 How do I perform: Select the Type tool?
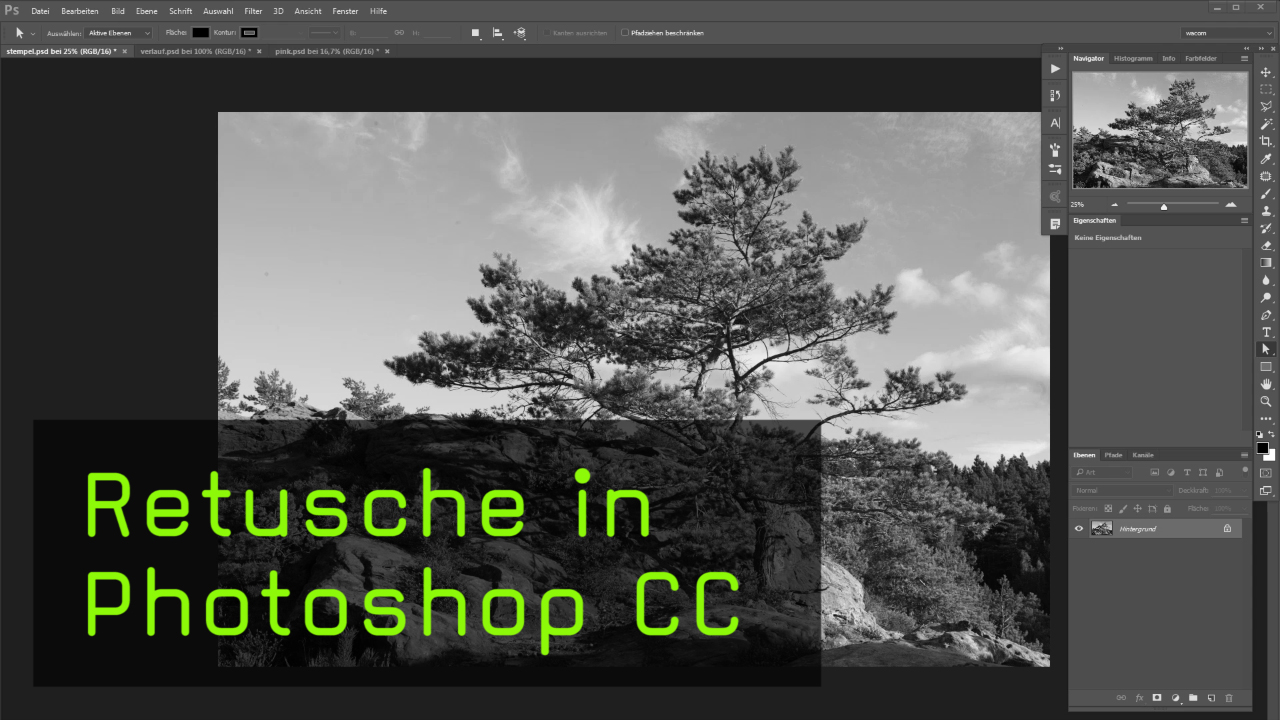pos(1266,331)
